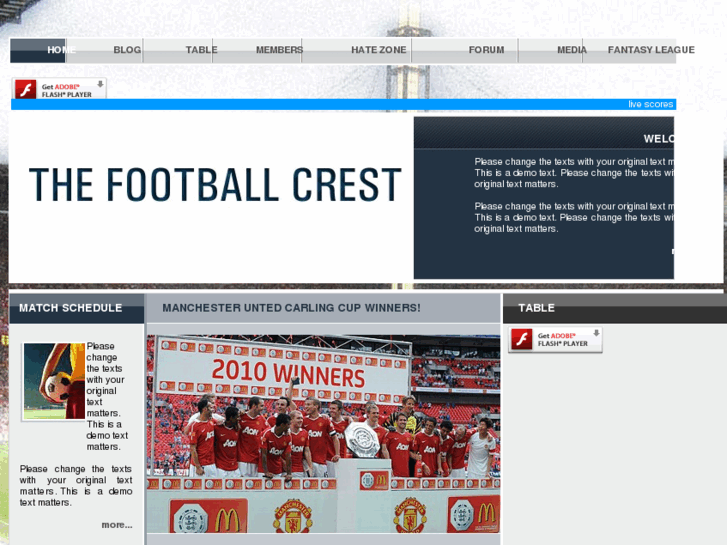Click Get Adobe Flash Player badge under TABLE
The width and height of the screenshot is (727, 545).
(x=555, y=340)
